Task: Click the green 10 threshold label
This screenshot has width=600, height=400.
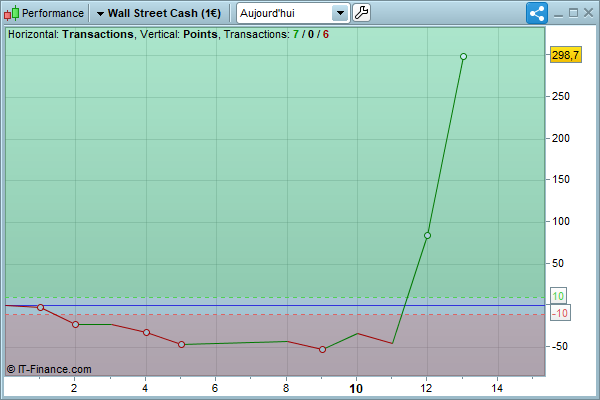Action: click(x=558, y=296)
